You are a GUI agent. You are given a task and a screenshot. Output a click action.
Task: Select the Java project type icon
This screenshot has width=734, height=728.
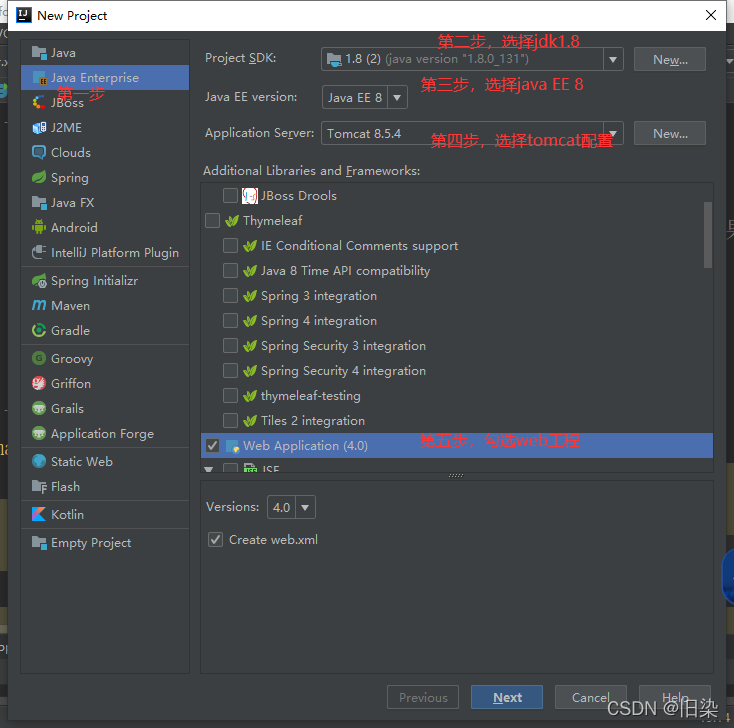[x=39, y=53]
